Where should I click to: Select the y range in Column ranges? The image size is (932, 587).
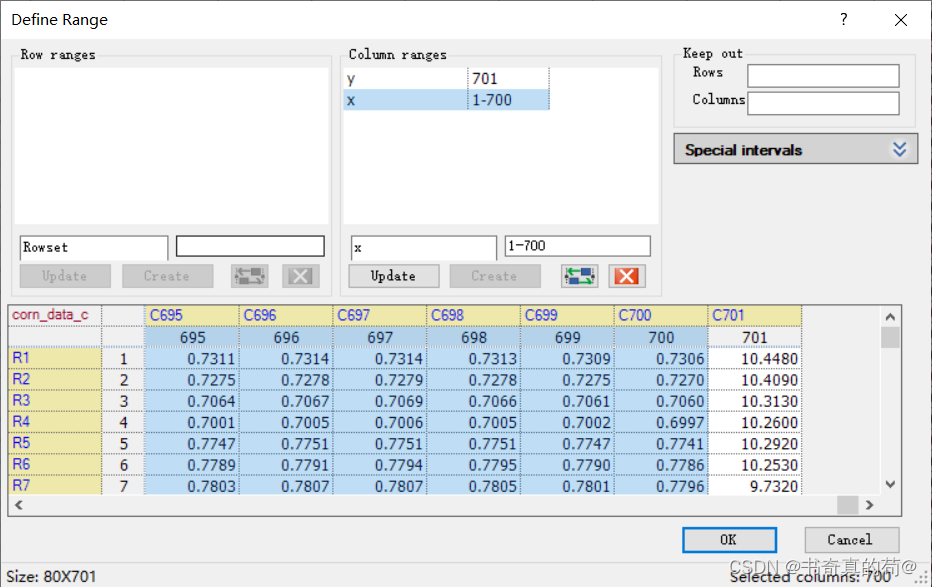pyautogui.click(x=405, y=79)
